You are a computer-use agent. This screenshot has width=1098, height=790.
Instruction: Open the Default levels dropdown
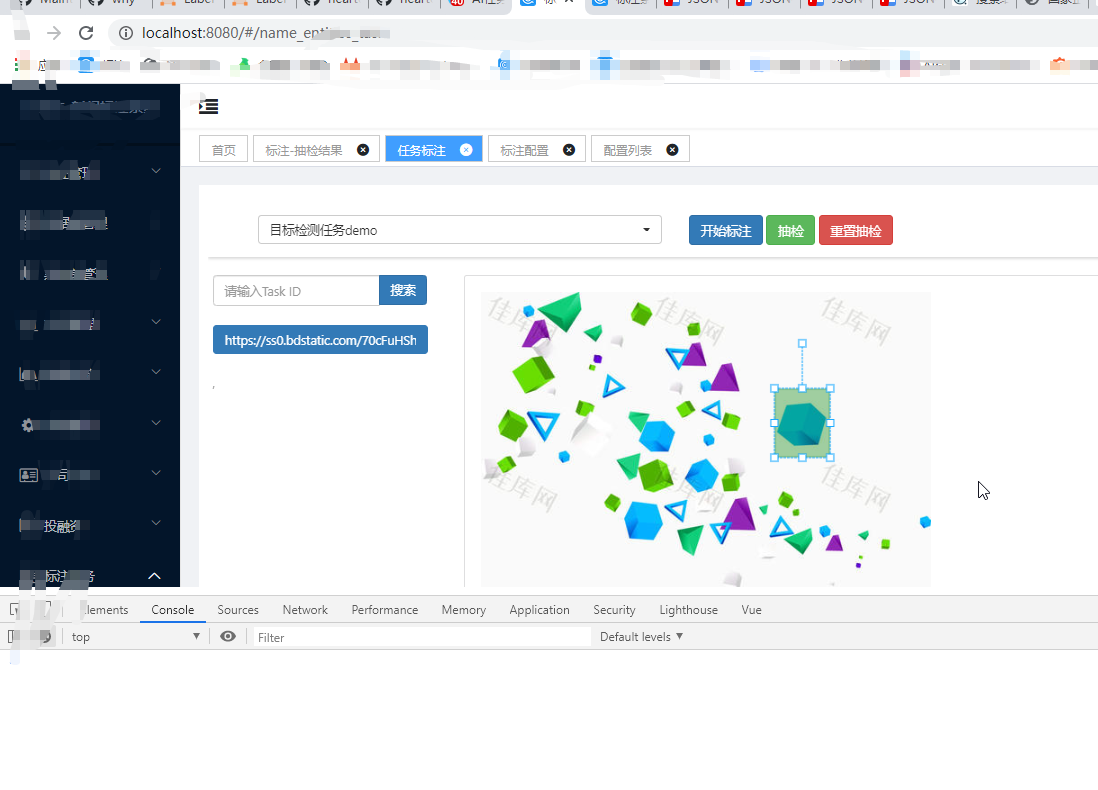[641, 637]
